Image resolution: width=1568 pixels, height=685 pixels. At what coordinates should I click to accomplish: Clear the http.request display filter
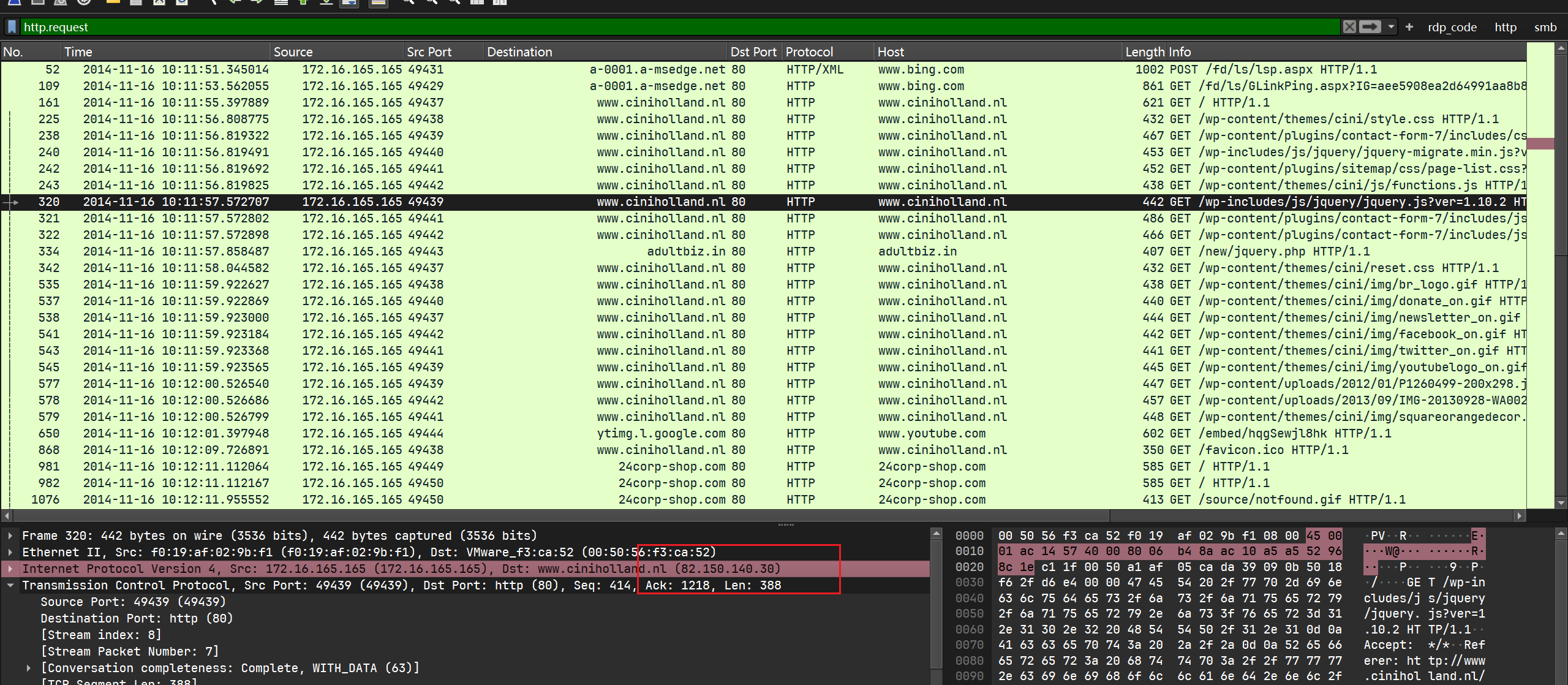click(1349, 27)
